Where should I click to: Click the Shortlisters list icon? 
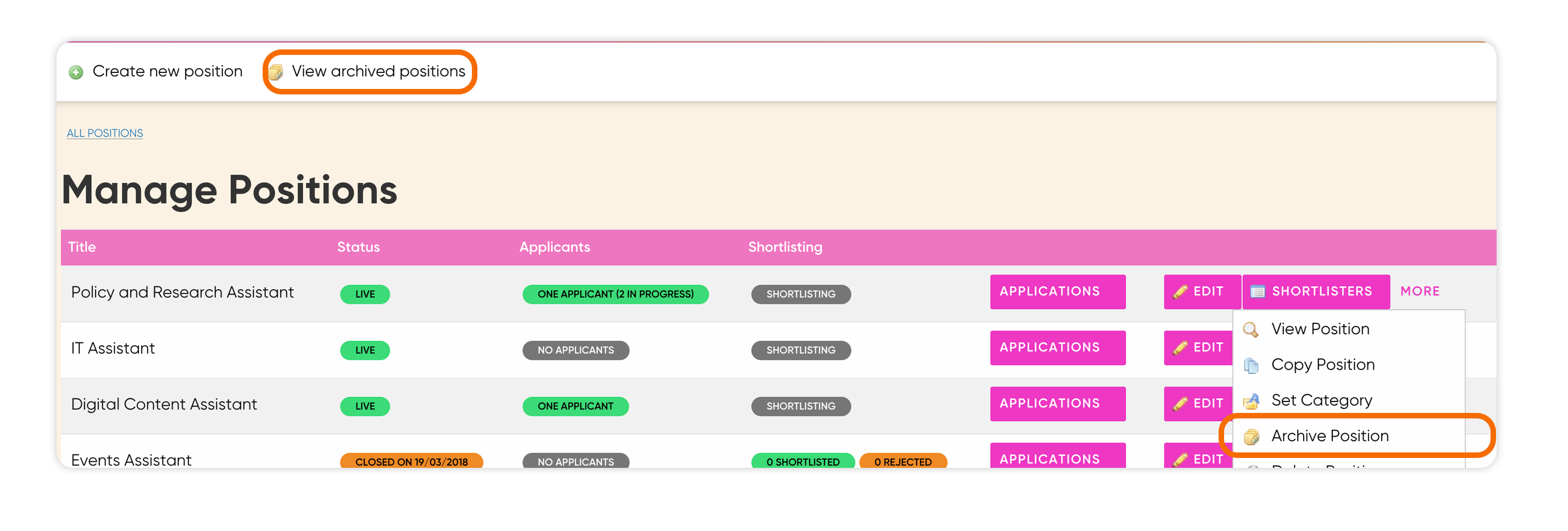[x=1258, y=292]
